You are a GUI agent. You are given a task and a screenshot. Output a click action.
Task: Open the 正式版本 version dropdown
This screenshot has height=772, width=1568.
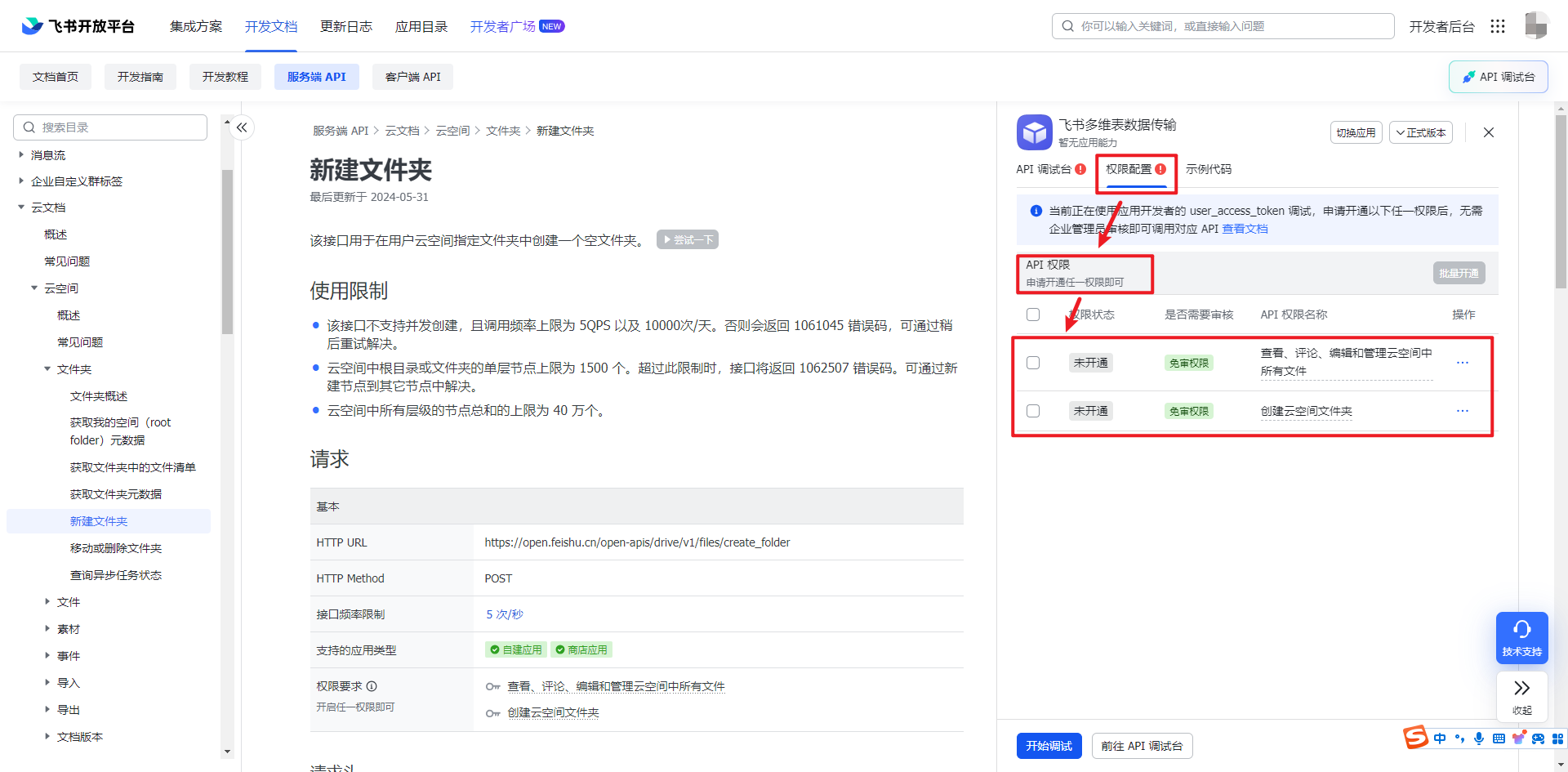(x=1421, y=132)
